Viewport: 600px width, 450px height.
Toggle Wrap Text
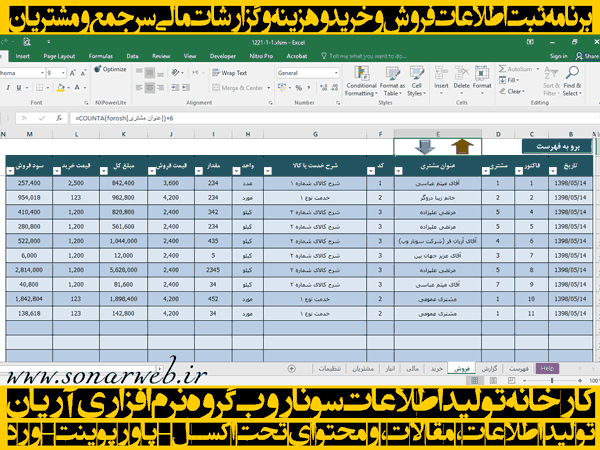tap(230, 73)
